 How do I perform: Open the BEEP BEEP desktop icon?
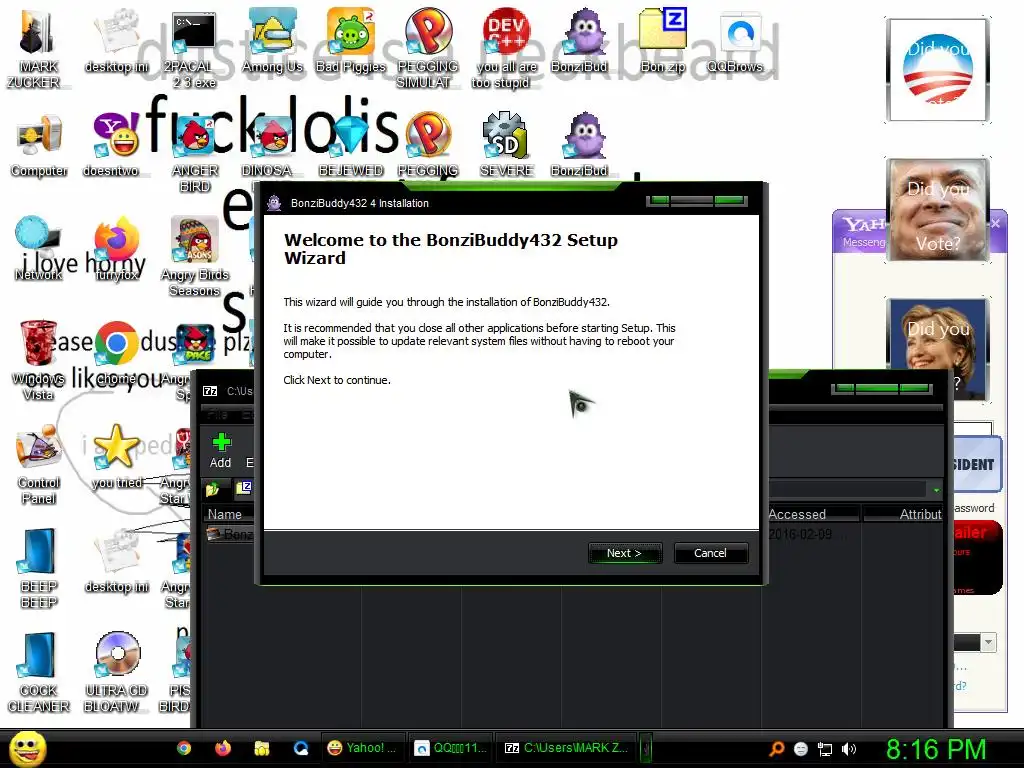pos(39,569)
